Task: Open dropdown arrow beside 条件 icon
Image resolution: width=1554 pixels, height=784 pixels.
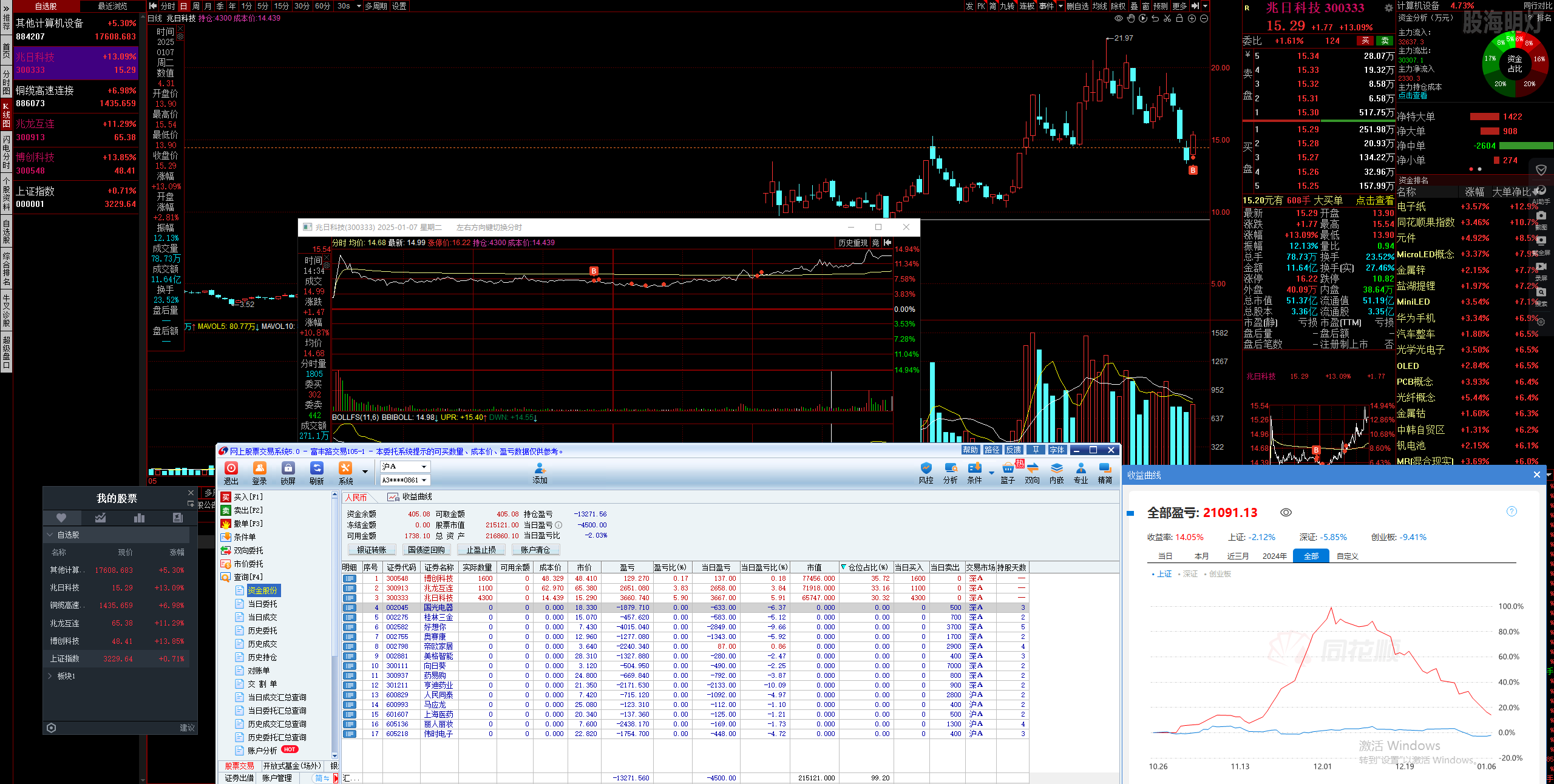Action: pos(991,473)
